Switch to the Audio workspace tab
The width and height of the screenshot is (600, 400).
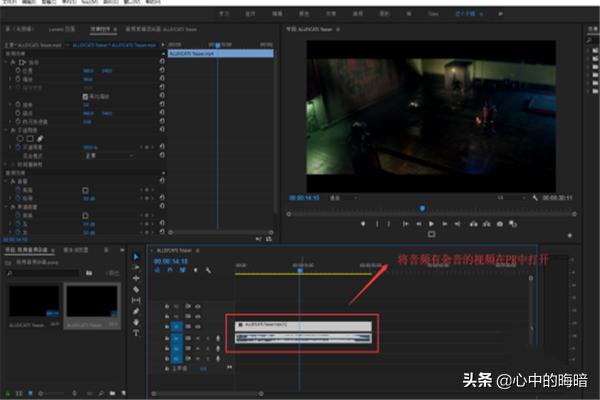[357, 14]
